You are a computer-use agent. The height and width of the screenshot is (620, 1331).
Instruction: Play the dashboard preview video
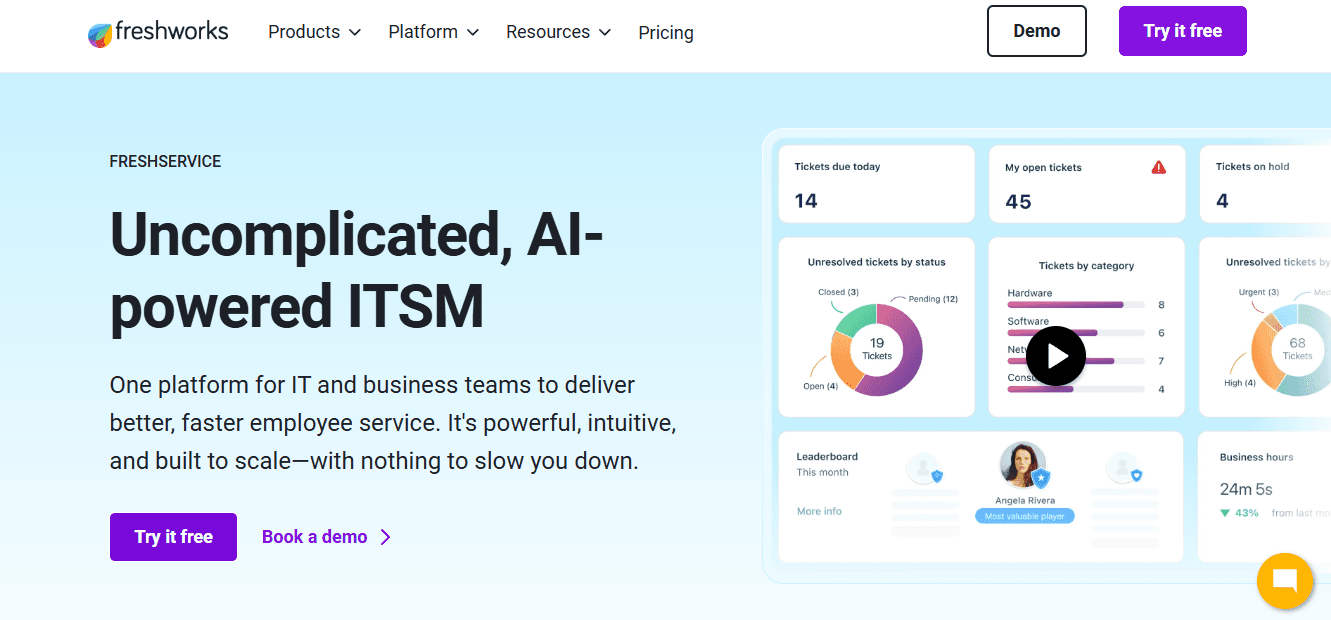[1056, 356]
